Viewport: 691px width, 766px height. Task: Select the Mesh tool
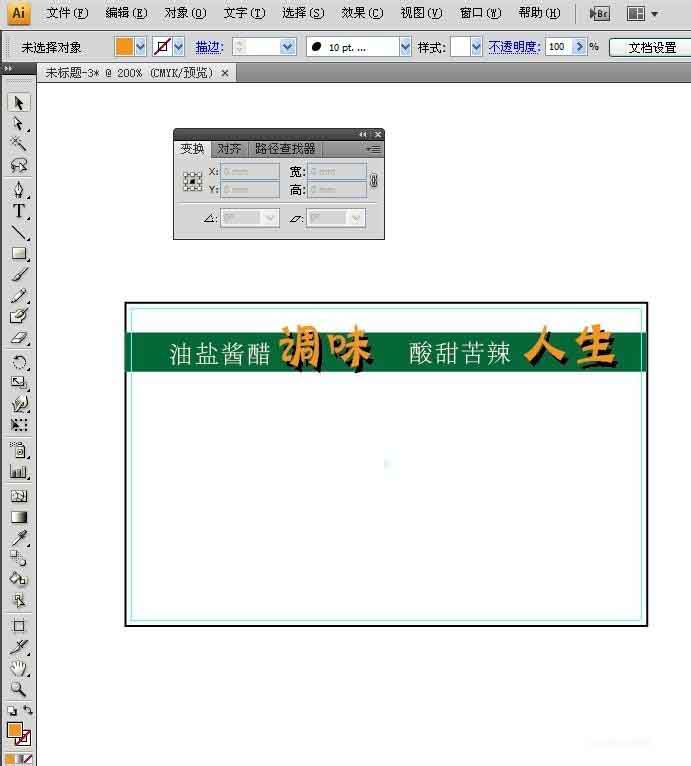tap(19, 496)
